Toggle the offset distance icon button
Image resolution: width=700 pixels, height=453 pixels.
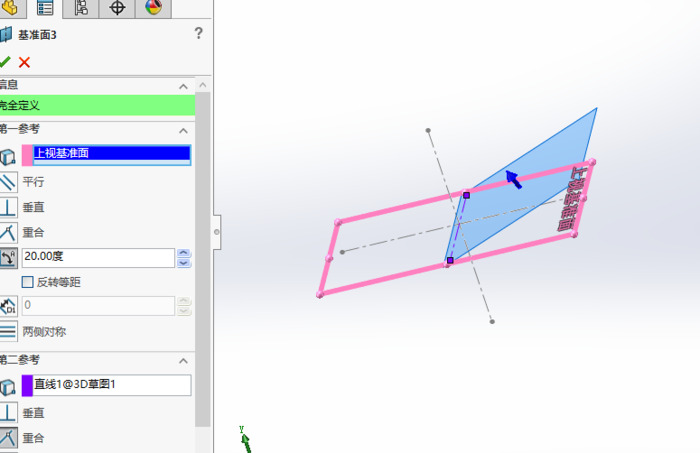[x=8, y=306]
